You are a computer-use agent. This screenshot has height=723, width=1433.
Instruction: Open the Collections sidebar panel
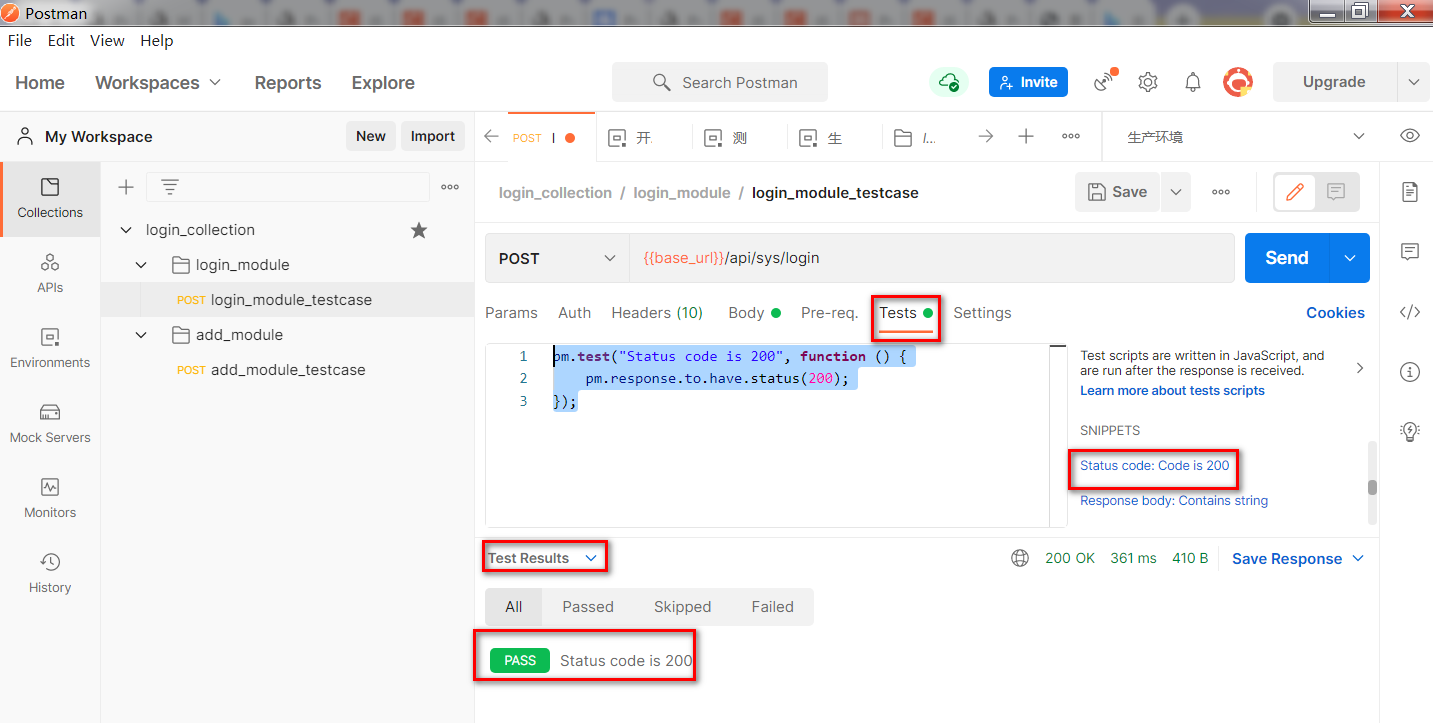[50, 198]
